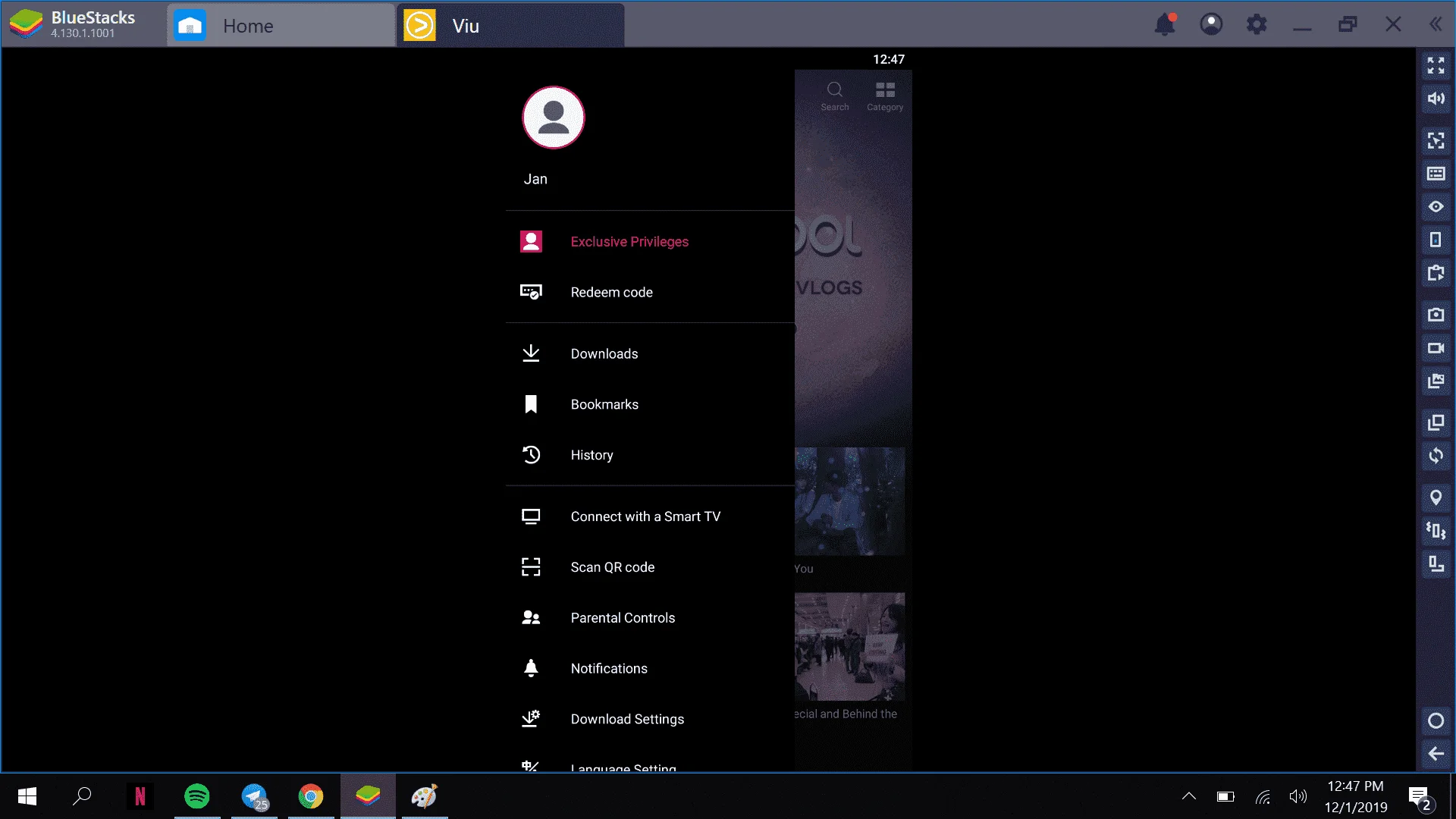Tap the Scan QR code icon
This screenshot has height=819, width=1456.
[x=531, y=567]
